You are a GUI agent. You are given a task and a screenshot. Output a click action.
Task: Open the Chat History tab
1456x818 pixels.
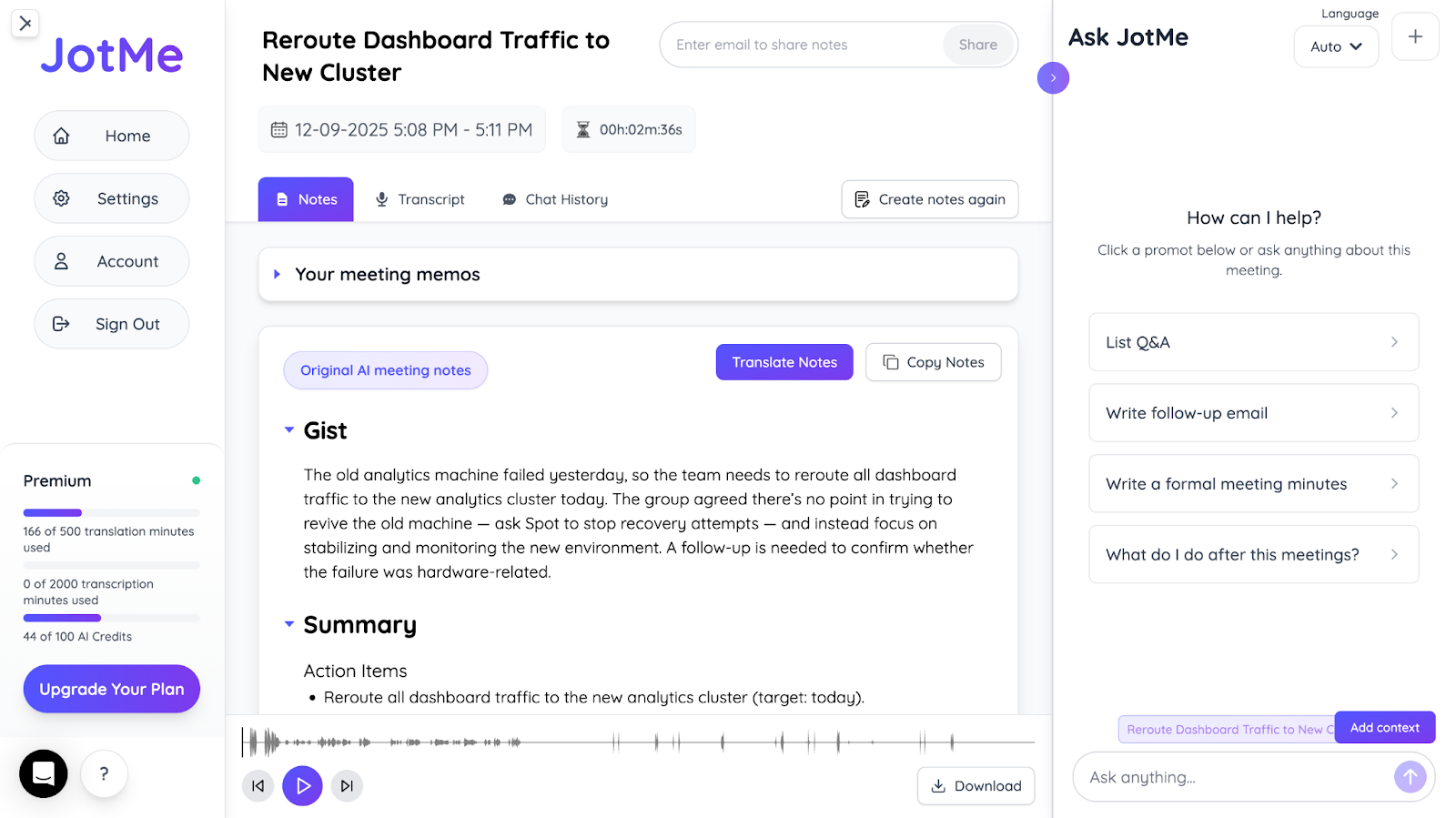555,199
